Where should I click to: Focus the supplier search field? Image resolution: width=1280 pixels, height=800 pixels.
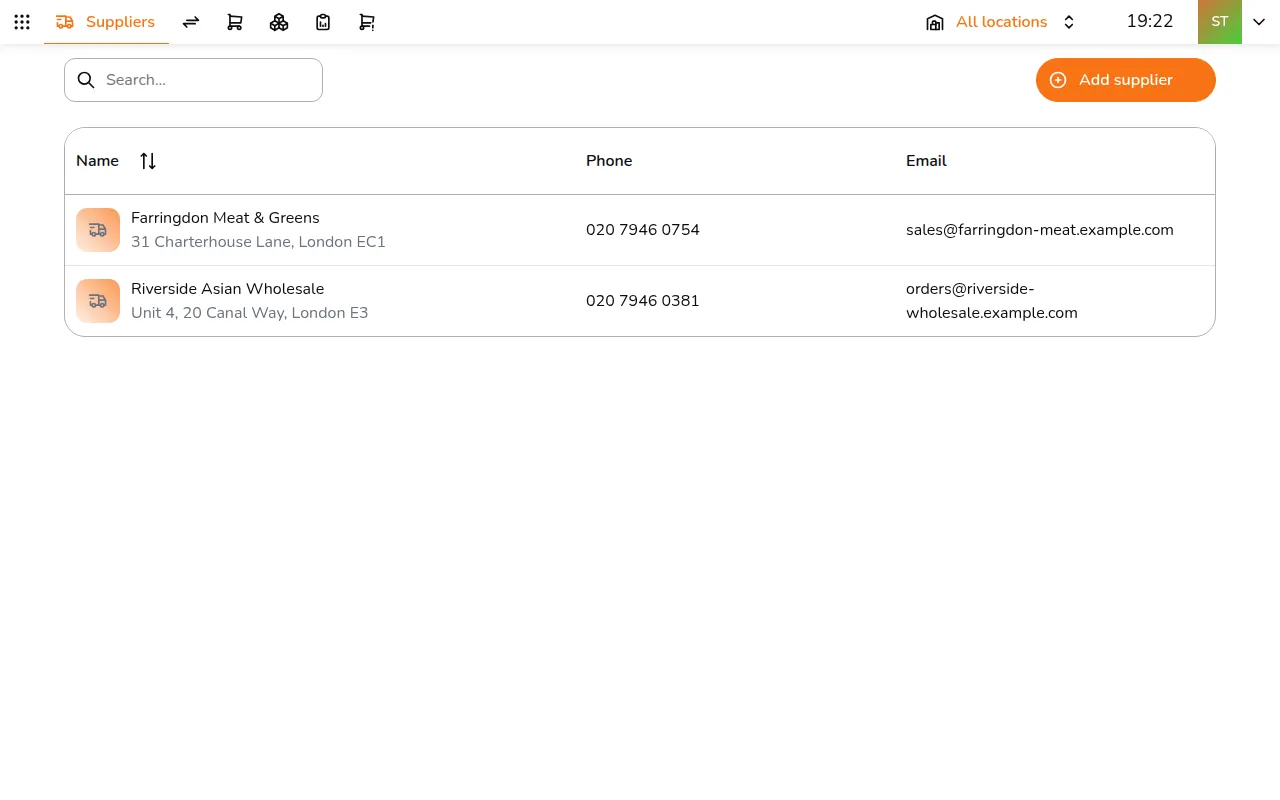pos(193,80)
